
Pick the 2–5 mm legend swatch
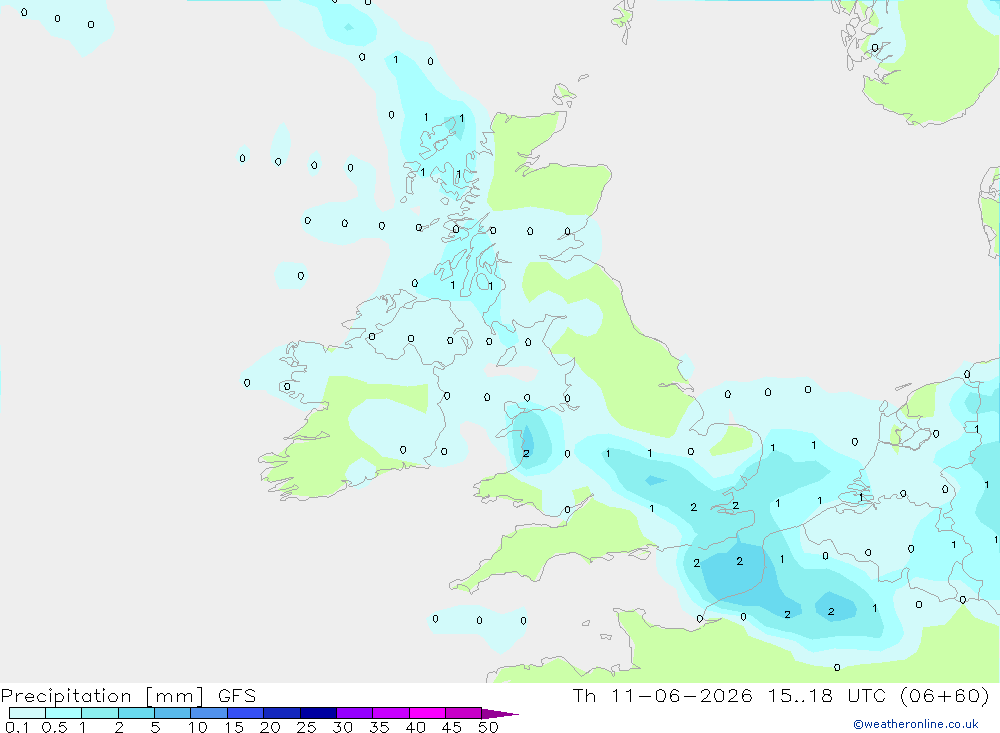tap(136, 713)
